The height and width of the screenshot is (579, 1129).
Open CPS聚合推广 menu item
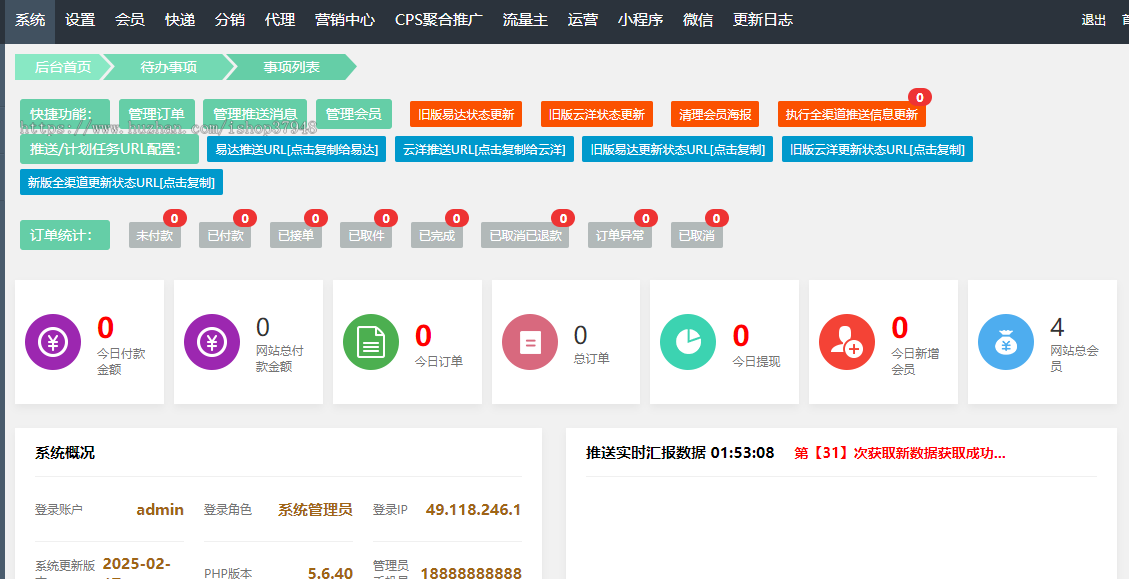[438, 20]
